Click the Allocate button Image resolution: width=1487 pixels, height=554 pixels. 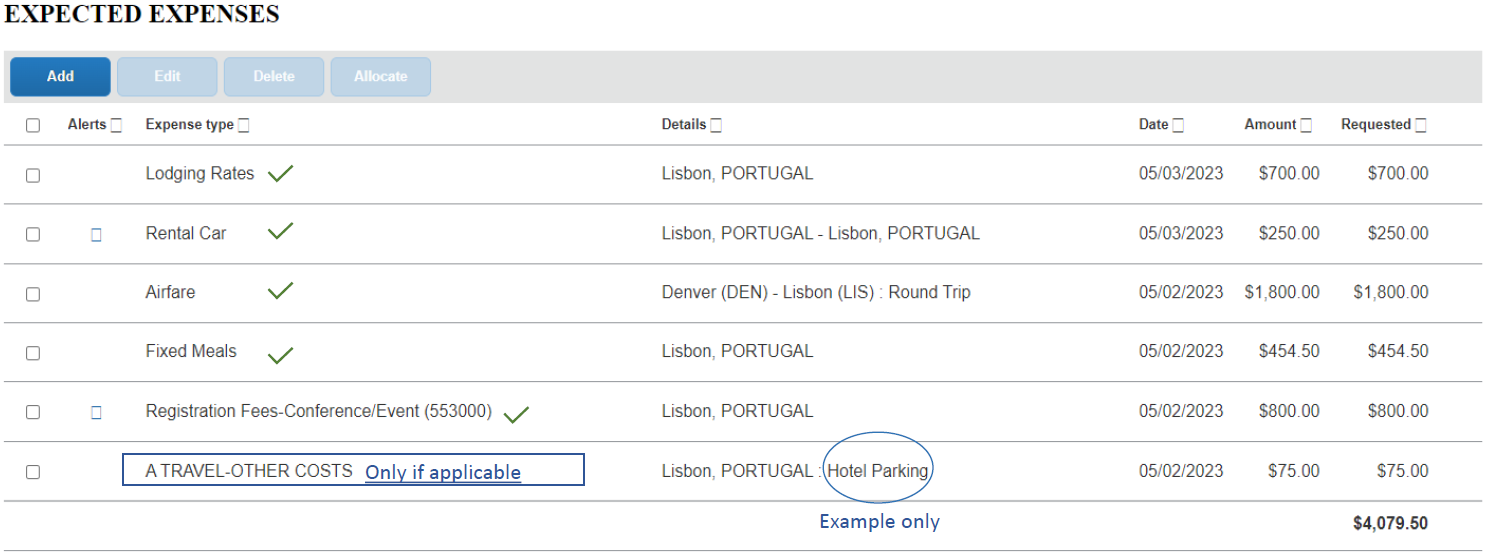pos(381,77)
